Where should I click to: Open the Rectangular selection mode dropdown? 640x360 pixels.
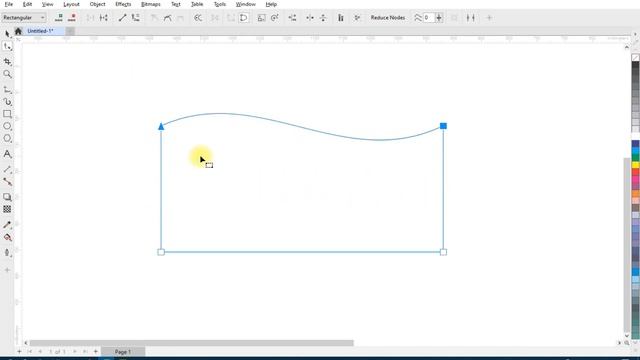tap(24, 18)
